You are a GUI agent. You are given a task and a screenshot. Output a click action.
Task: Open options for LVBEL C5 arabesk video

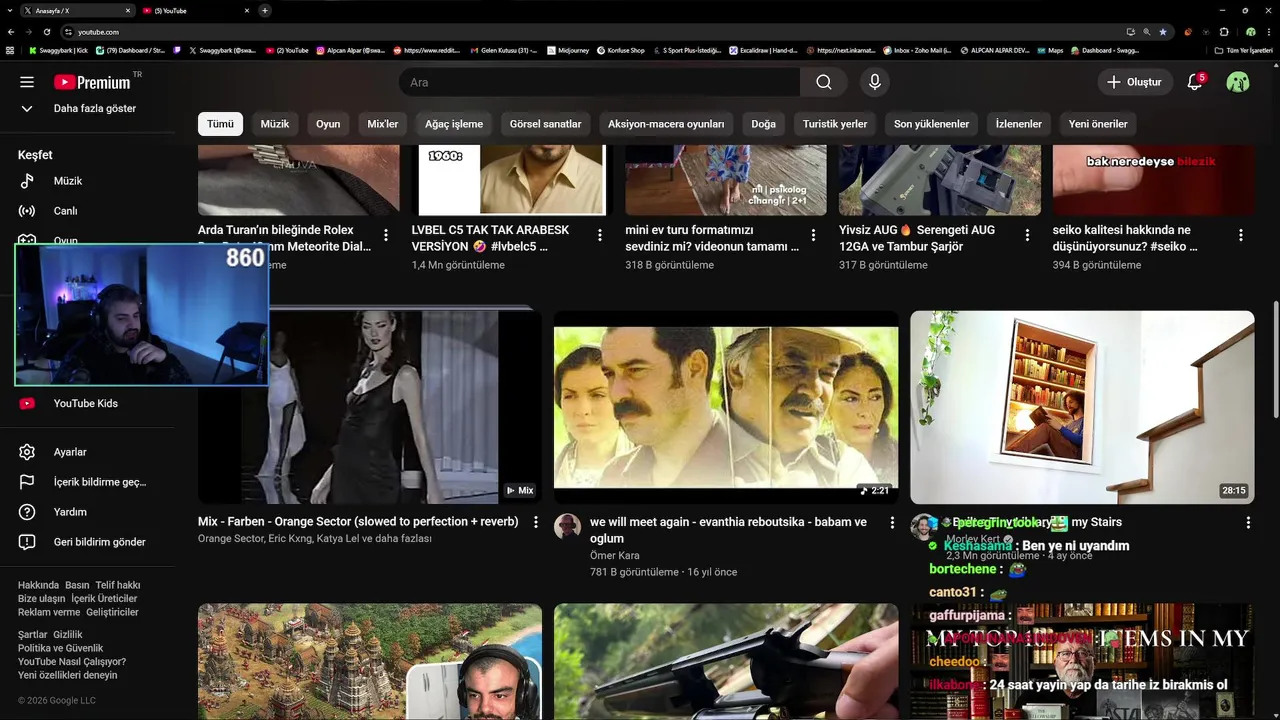tap(600, 235)
